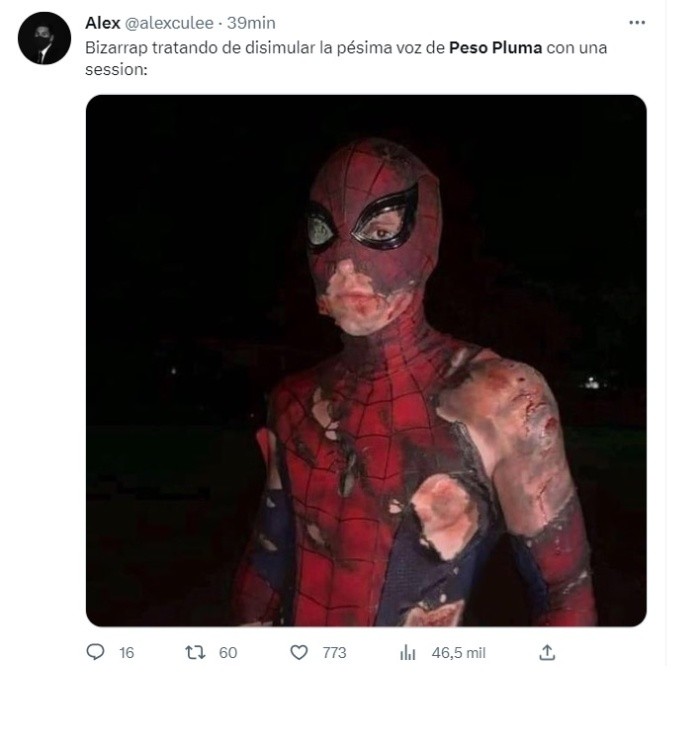
Task: Open the burnt Spider-Man costume photo
Action: [366, 361]
